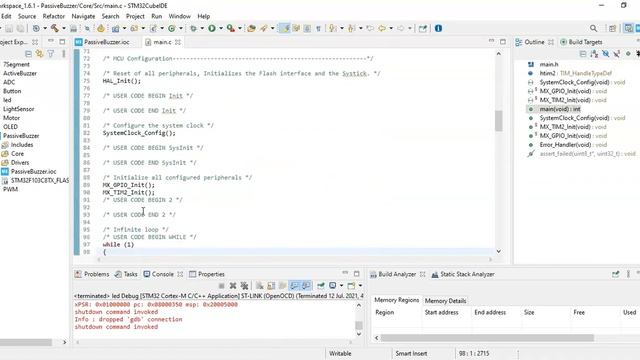Close the Console view tab X
Screen dimensions: 640x360
[180, 274]
